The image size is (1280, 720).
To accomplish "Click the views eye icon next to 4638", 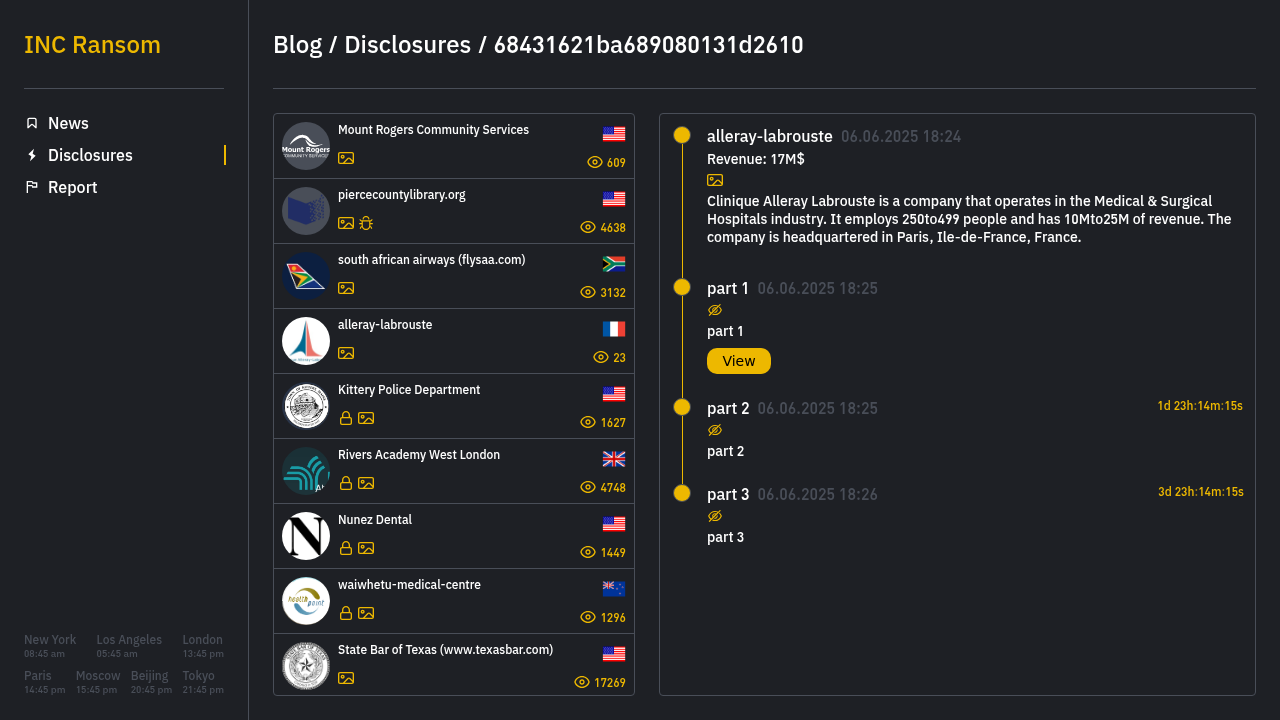I will (588, 227).
